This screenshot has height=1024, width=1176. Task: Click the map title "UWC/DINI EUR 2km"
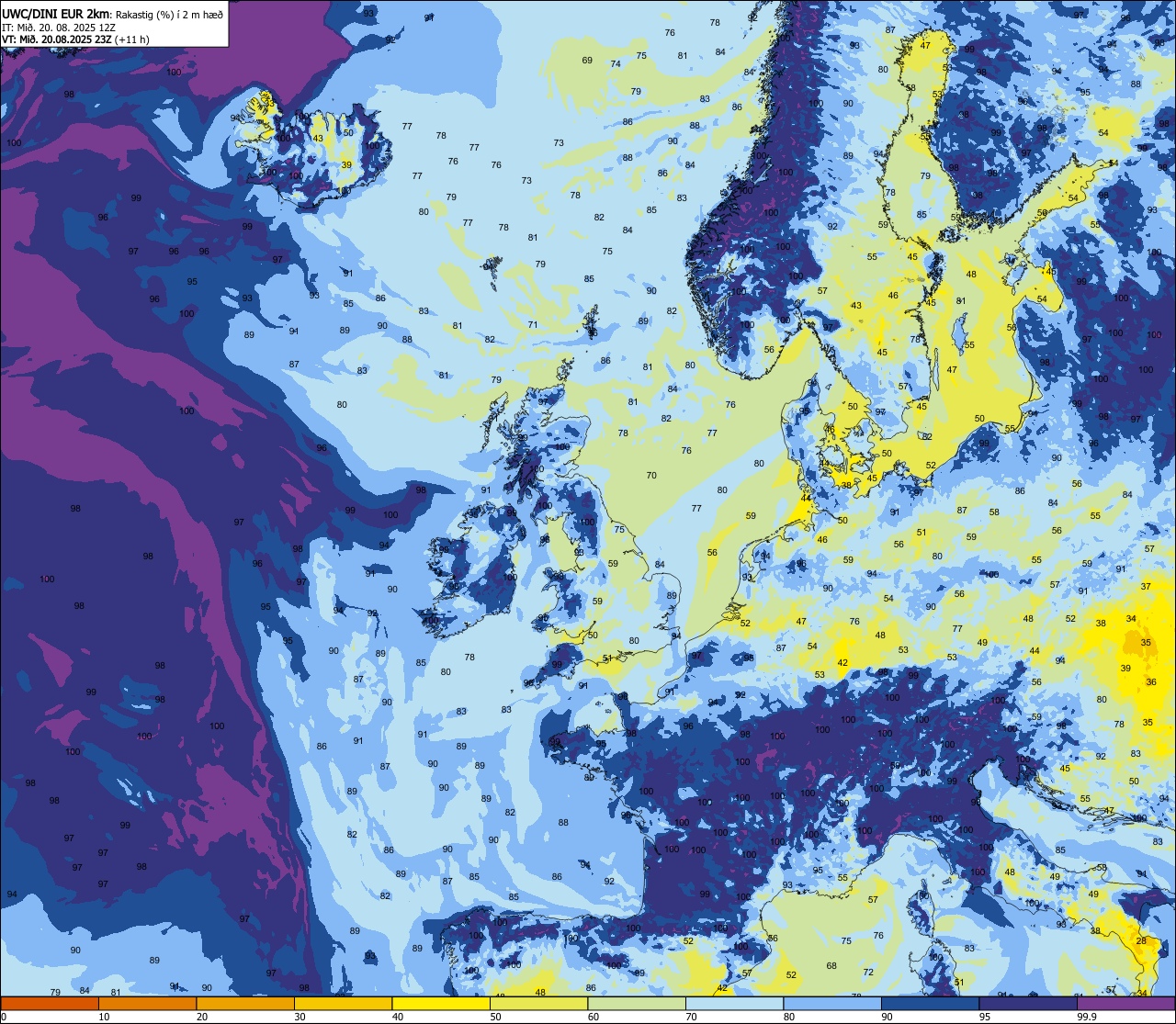(x=56, y=13)
